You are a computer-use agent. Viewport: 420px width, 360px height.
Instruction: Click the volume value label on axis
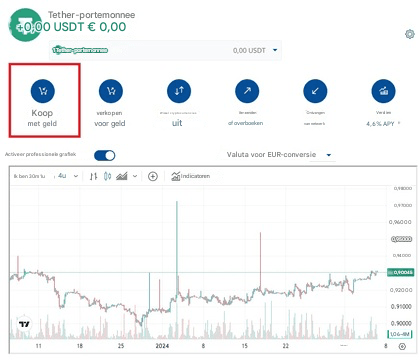point(400,334)
